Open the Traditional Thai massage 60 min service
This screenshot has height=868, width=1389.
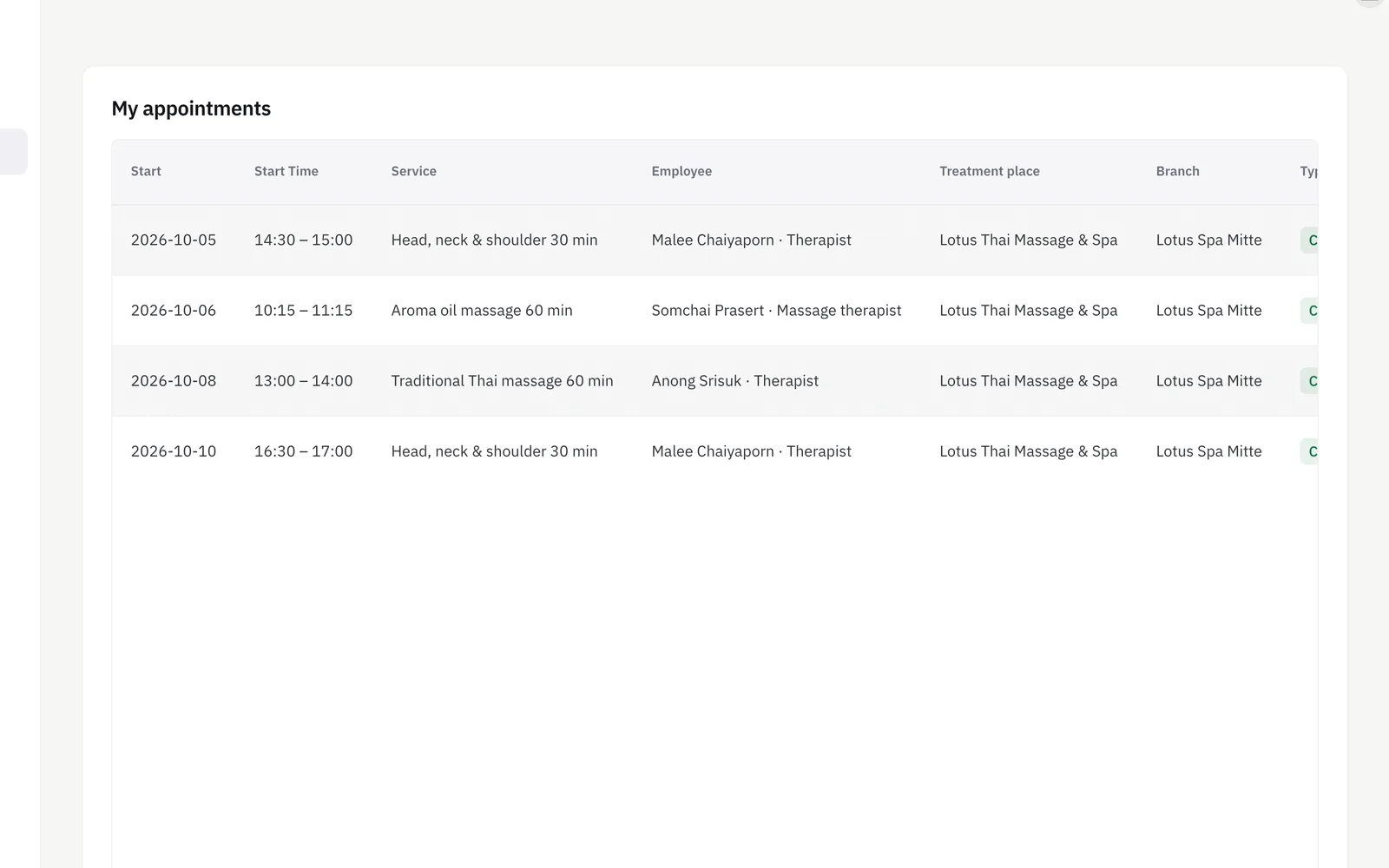coord(503,380)
